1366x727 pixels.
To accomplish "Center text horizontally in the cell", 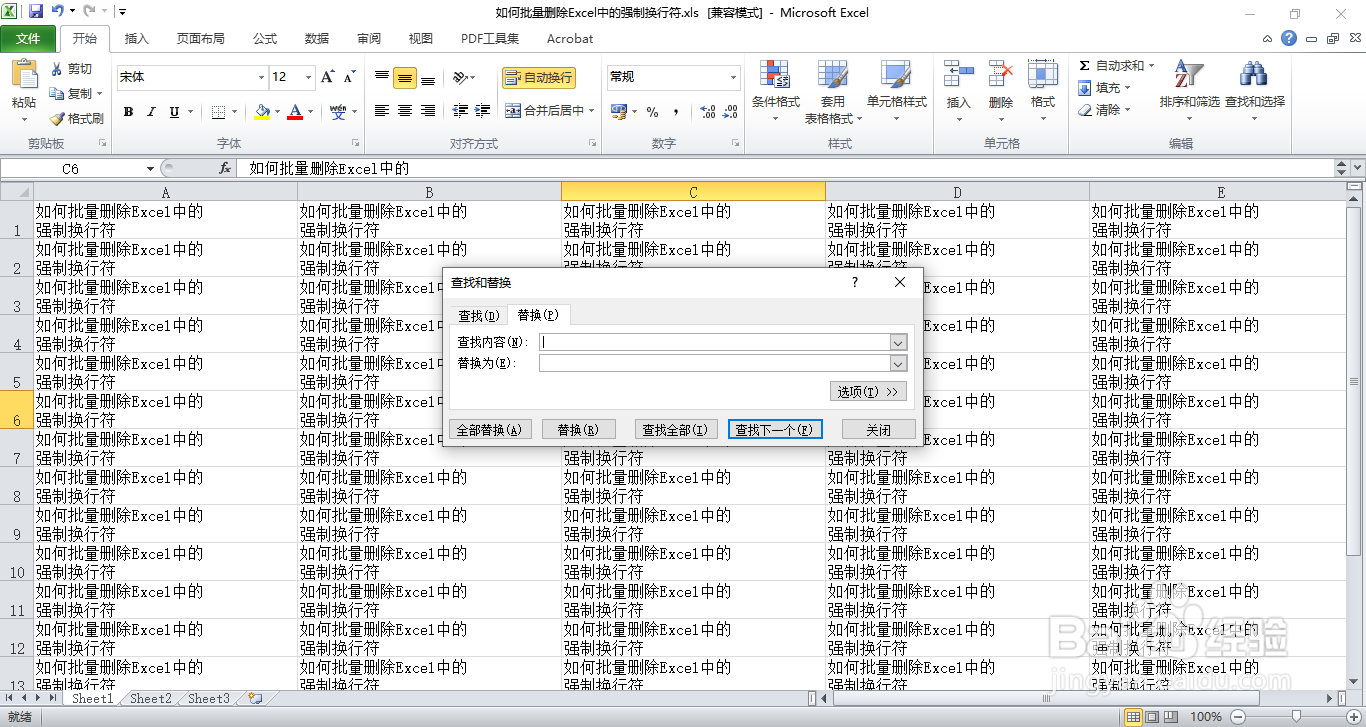I will [405, 111].
